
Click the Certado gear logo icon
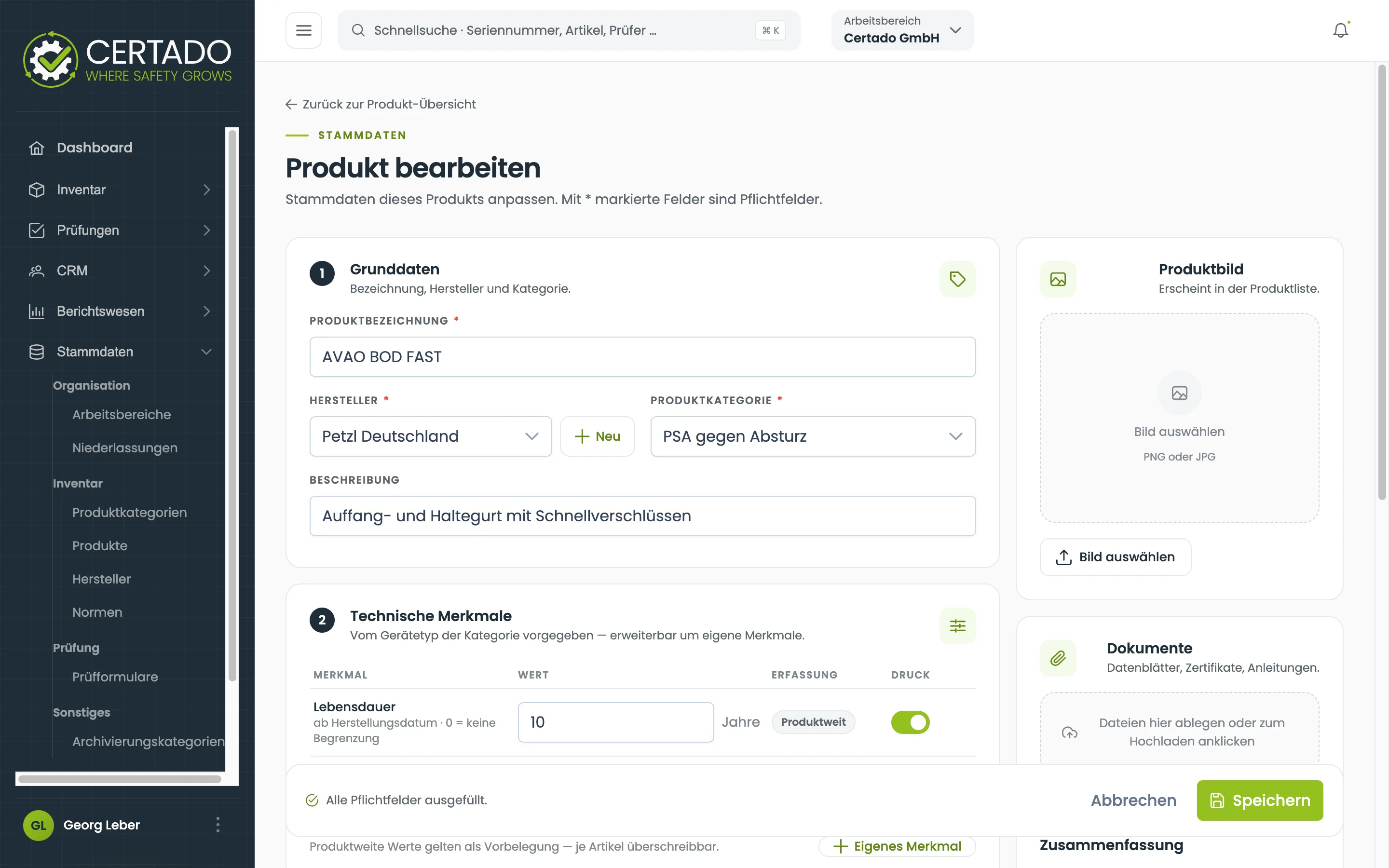click(51, 59)
